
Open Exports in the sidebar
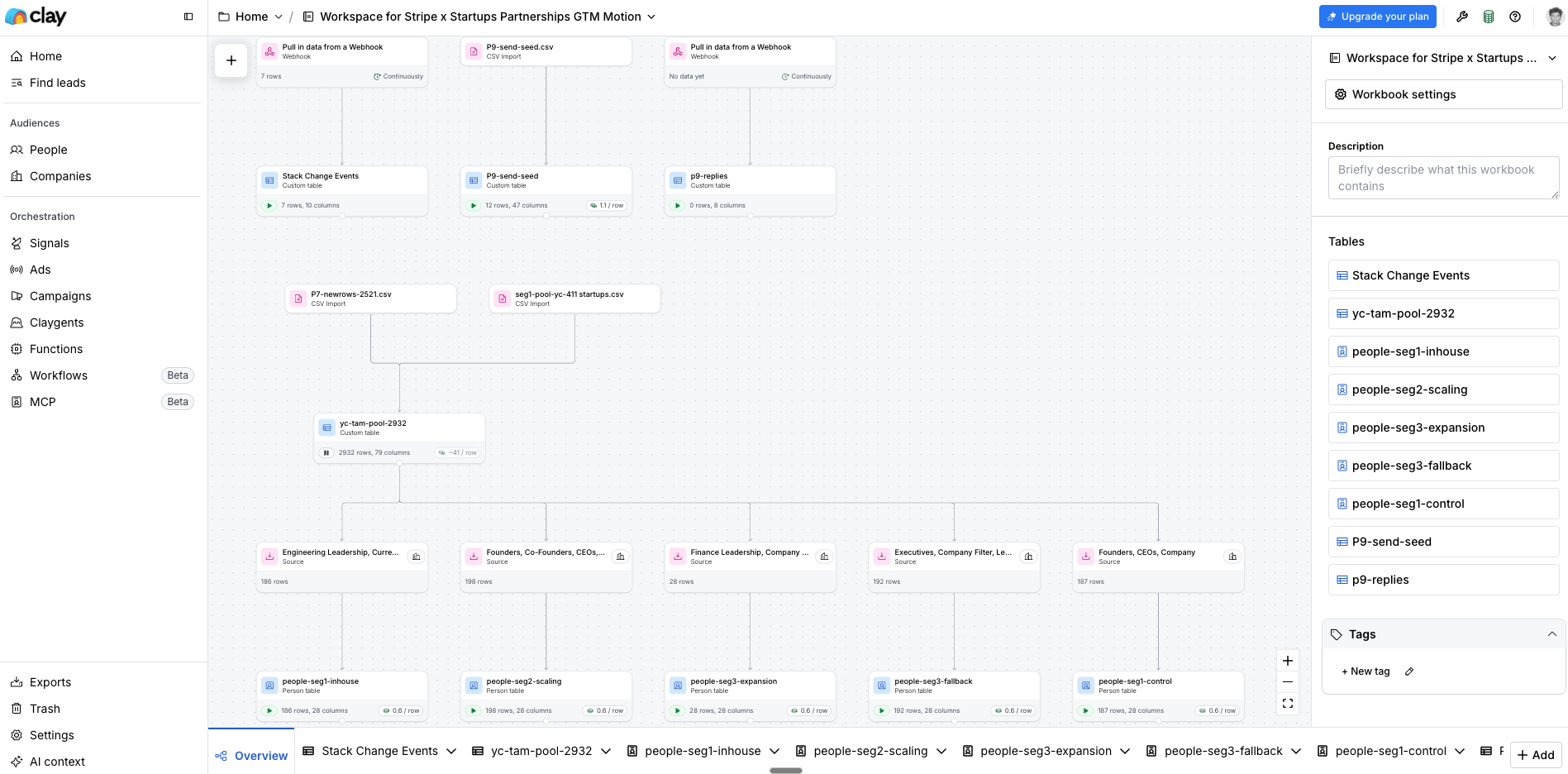click(x=50, y=682)
